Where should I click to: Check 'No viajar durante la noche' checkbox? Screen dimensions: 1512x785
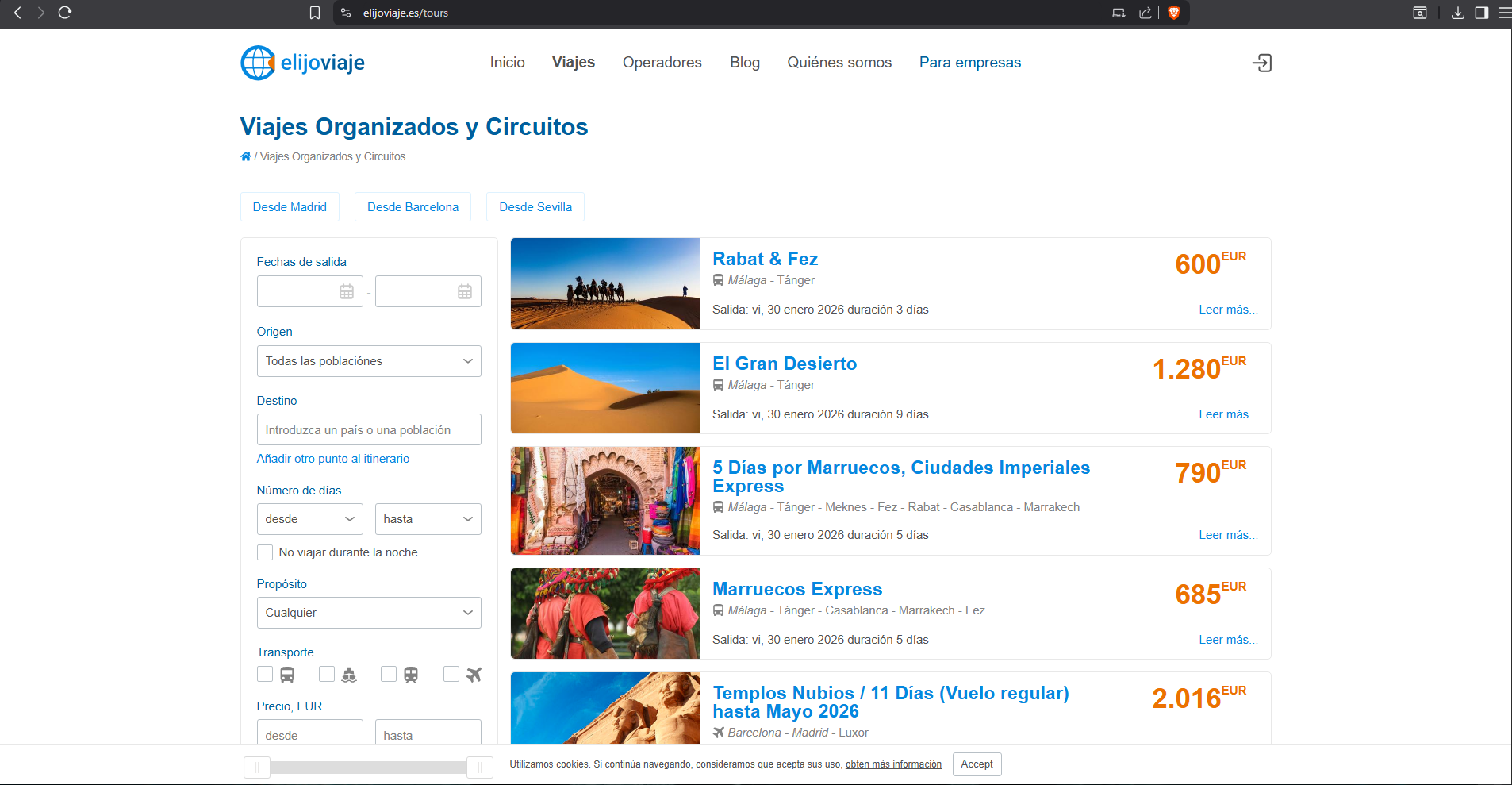(x=265, y=552)
